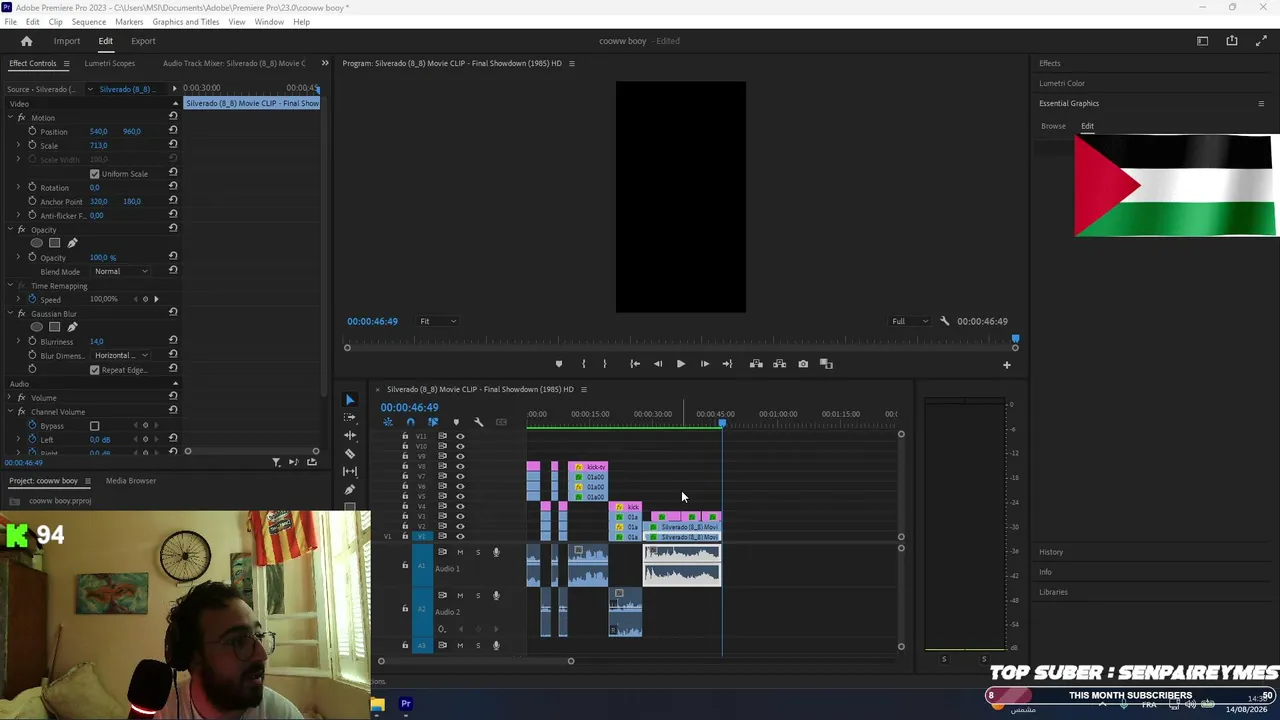Select the Ripple Edit tool
The height and width of the screenshot is (720, 1280).
[350, 436]
